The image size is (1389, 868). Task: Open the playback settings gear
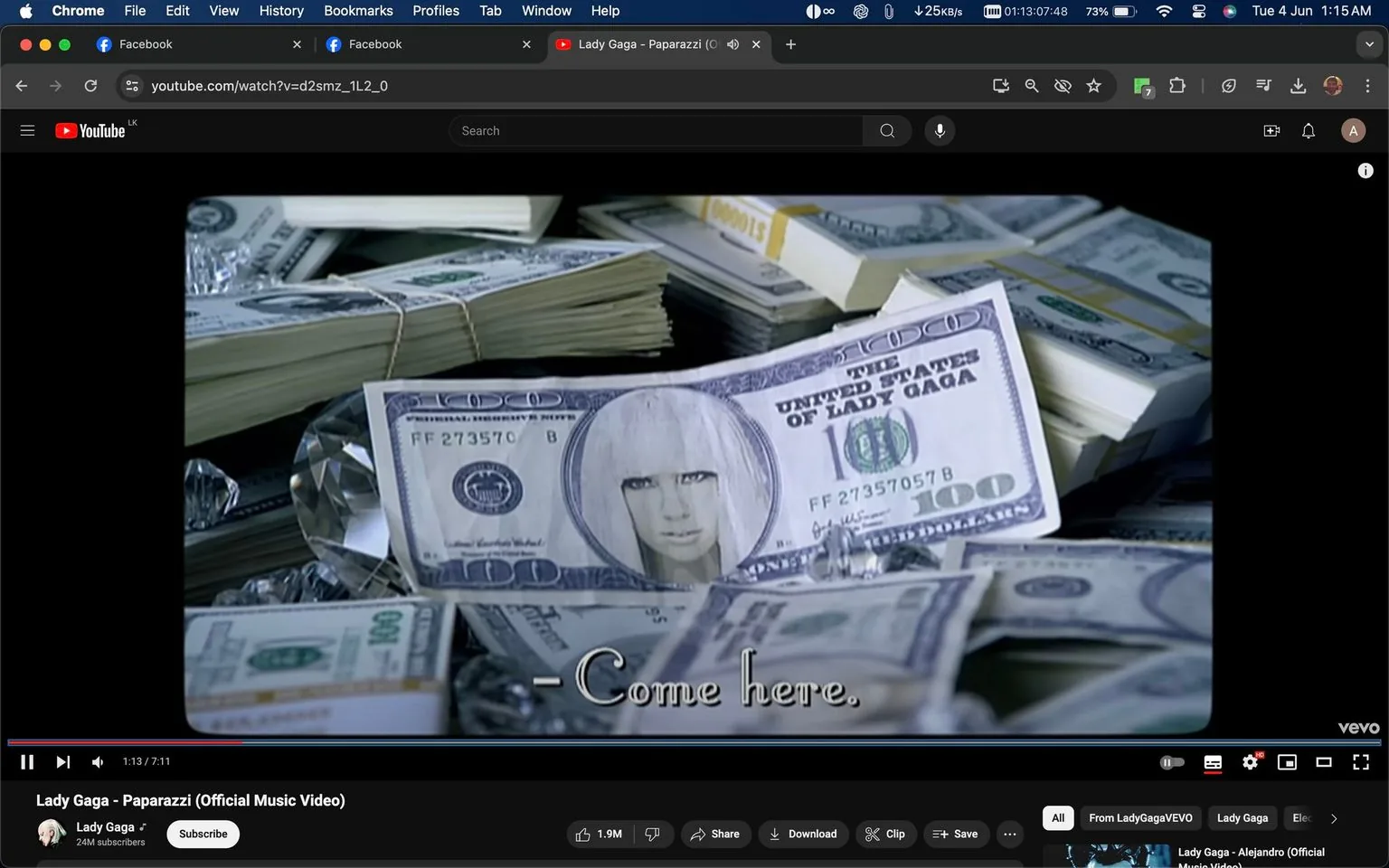coord(1250,761)
